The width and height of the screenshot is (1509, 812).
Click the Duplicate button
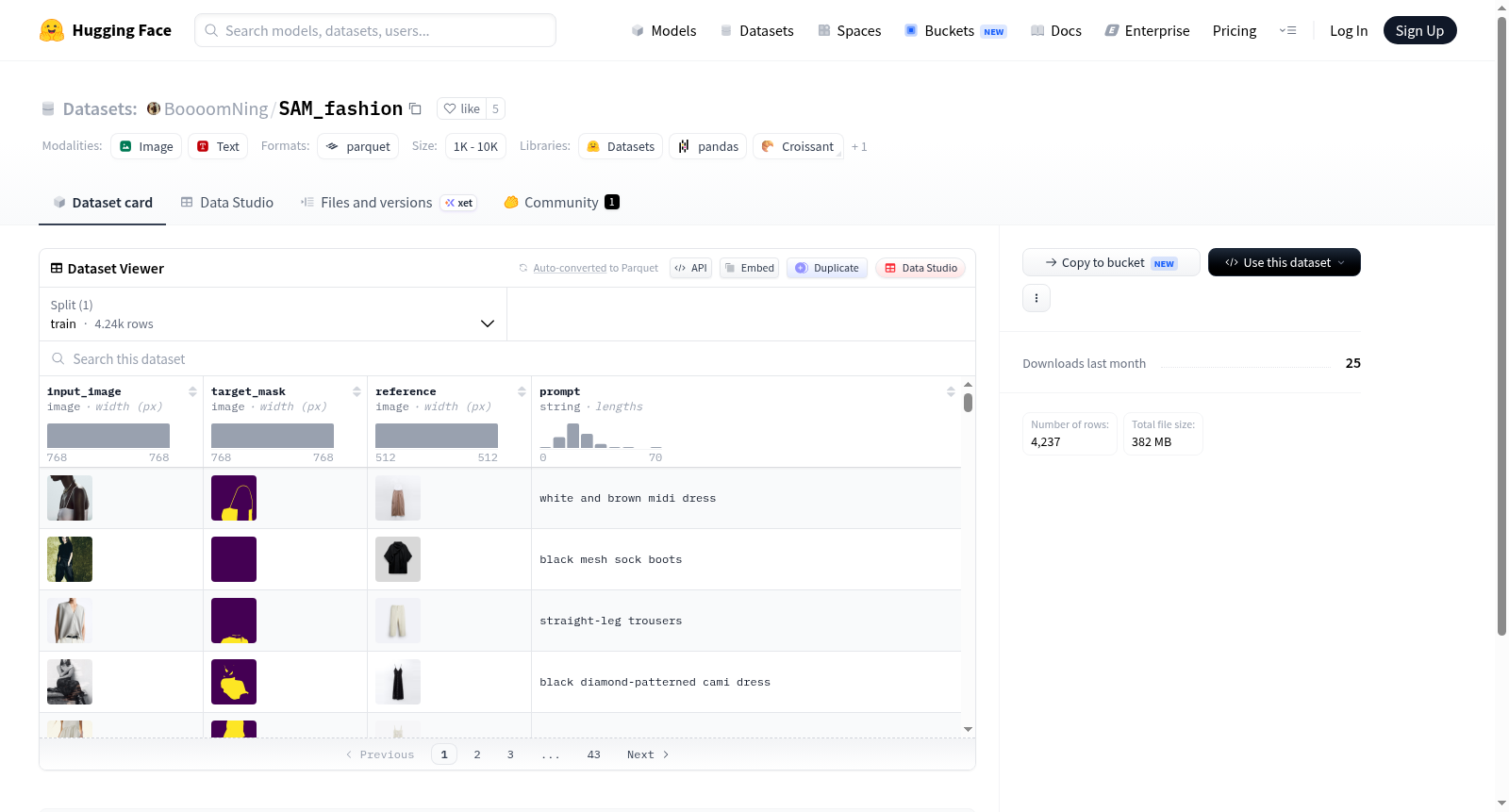(827, 268)
